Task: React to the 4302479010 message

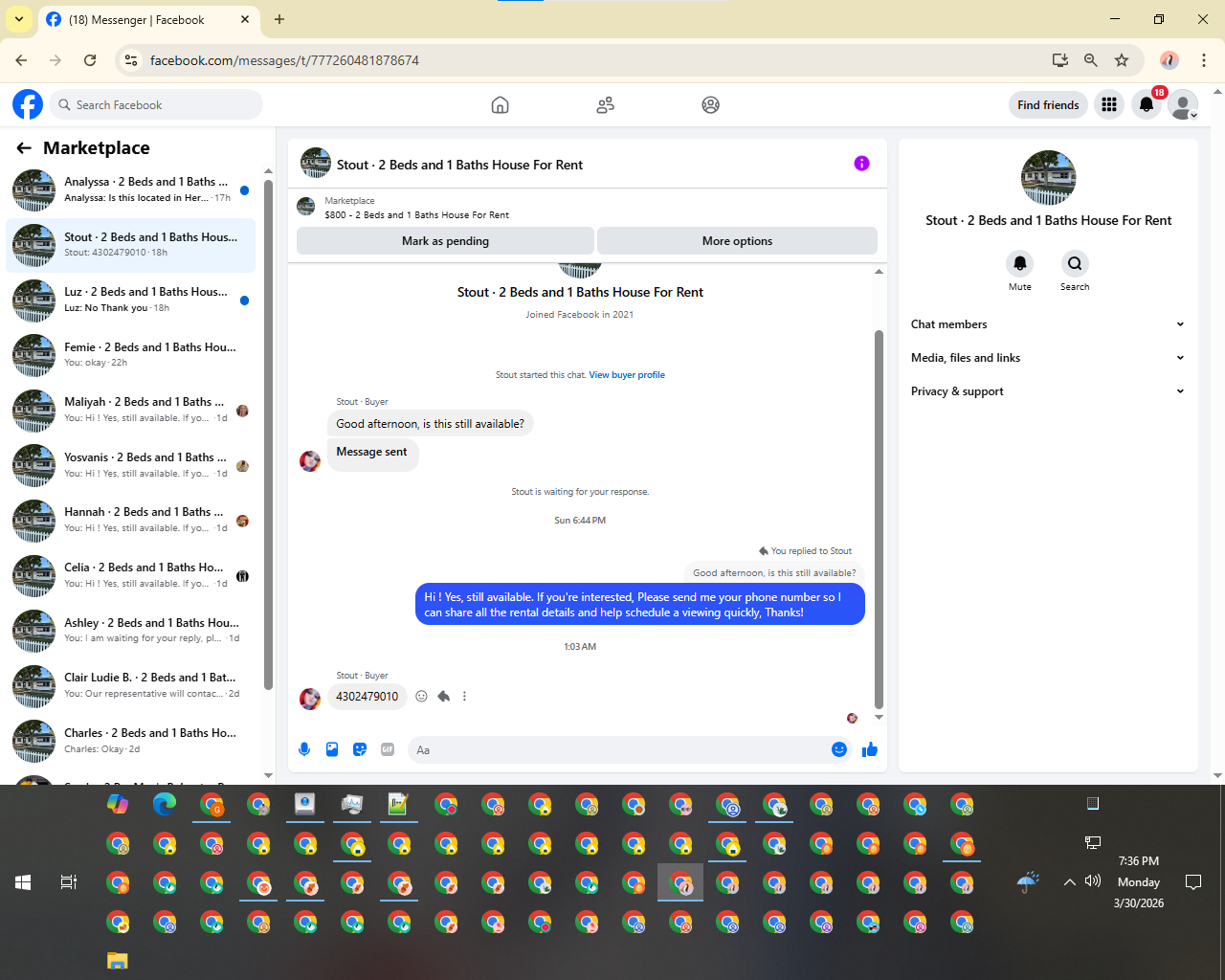Action: click(x=421, y=697)
